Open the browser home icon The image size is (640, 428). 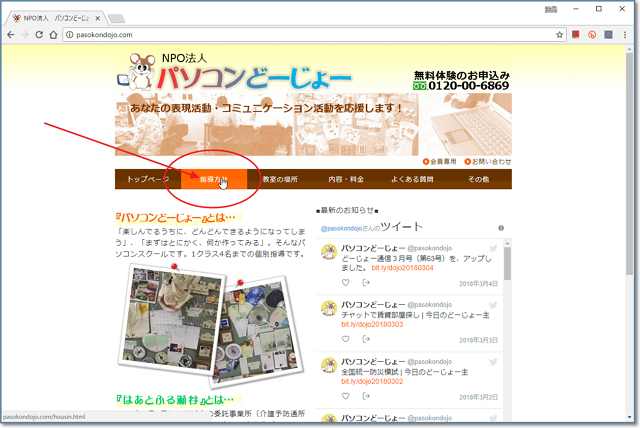click(x=53, y=35)
